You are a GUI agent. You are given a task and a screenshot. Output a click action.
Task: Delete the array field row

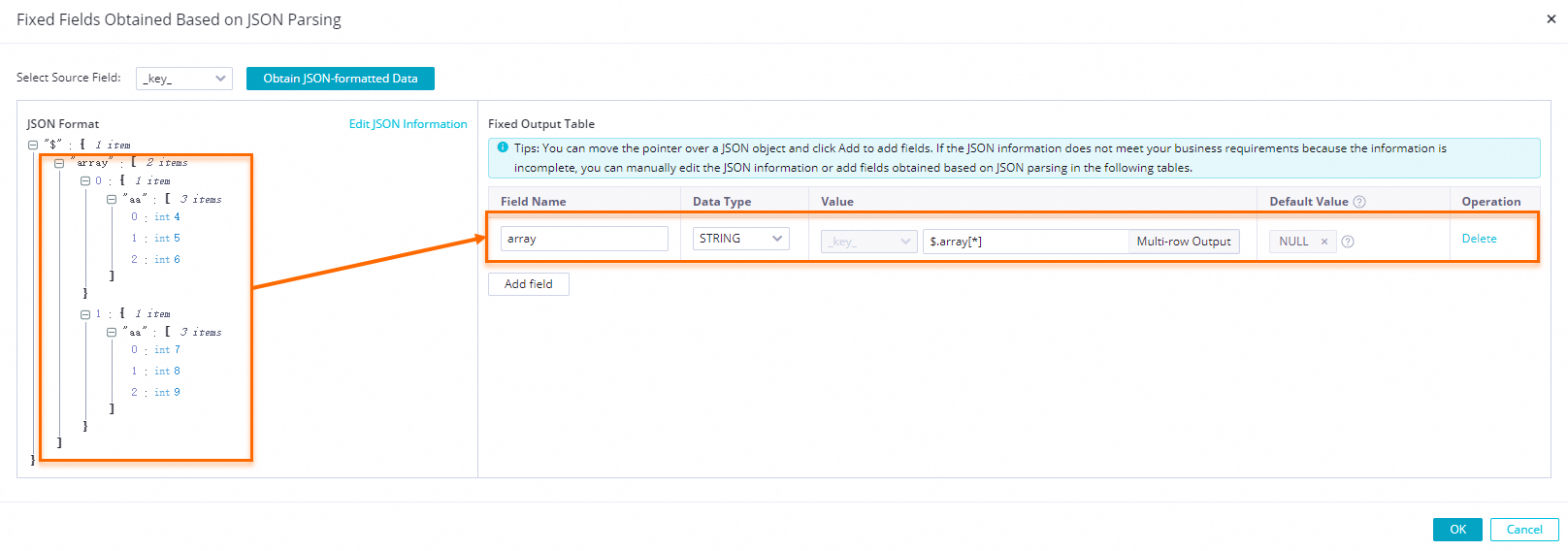1479,239
